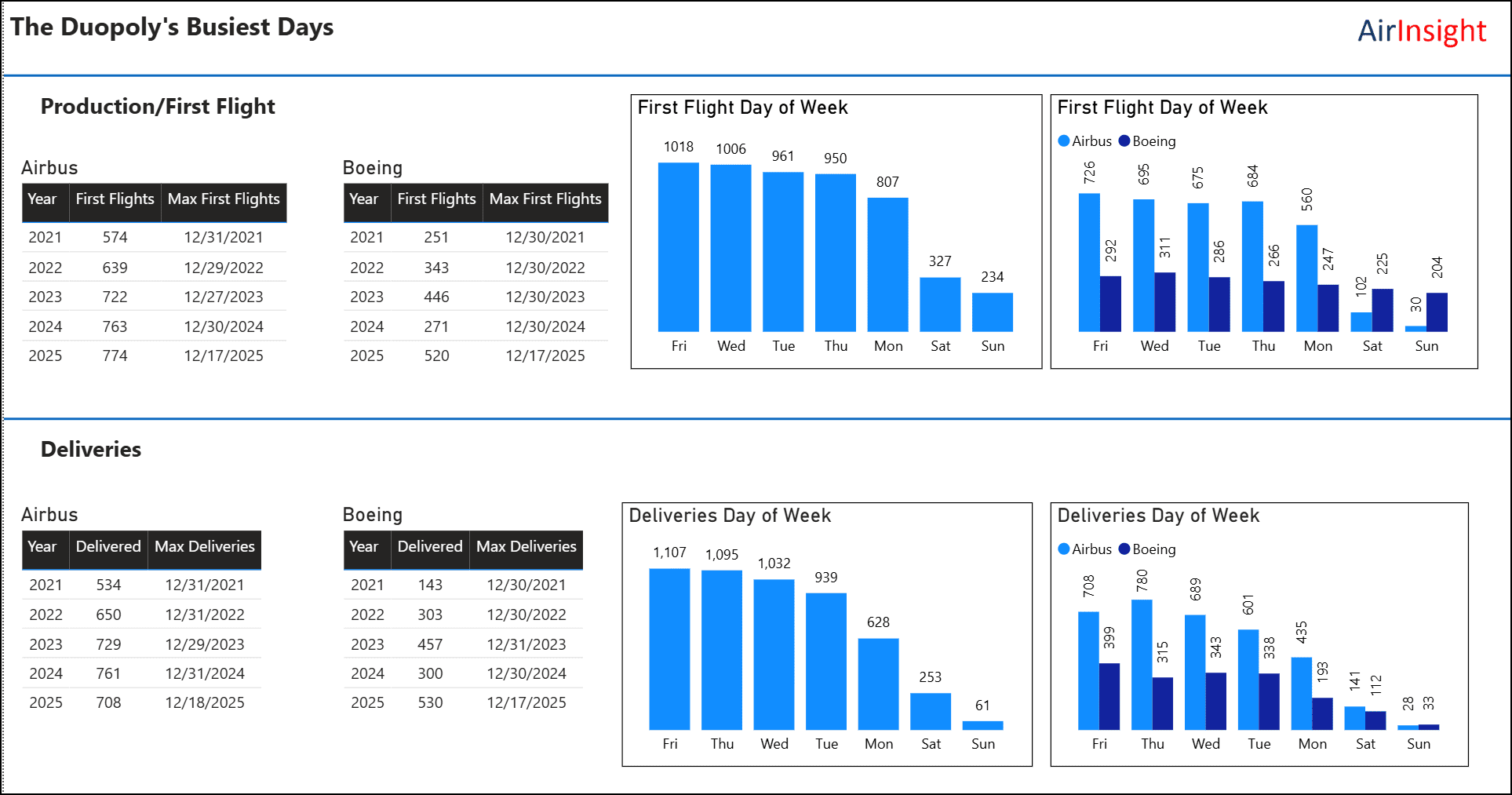1512x795 pixels.
Task: Click Boeing legend marker in First Flight chart
Action: [1124, 141]
